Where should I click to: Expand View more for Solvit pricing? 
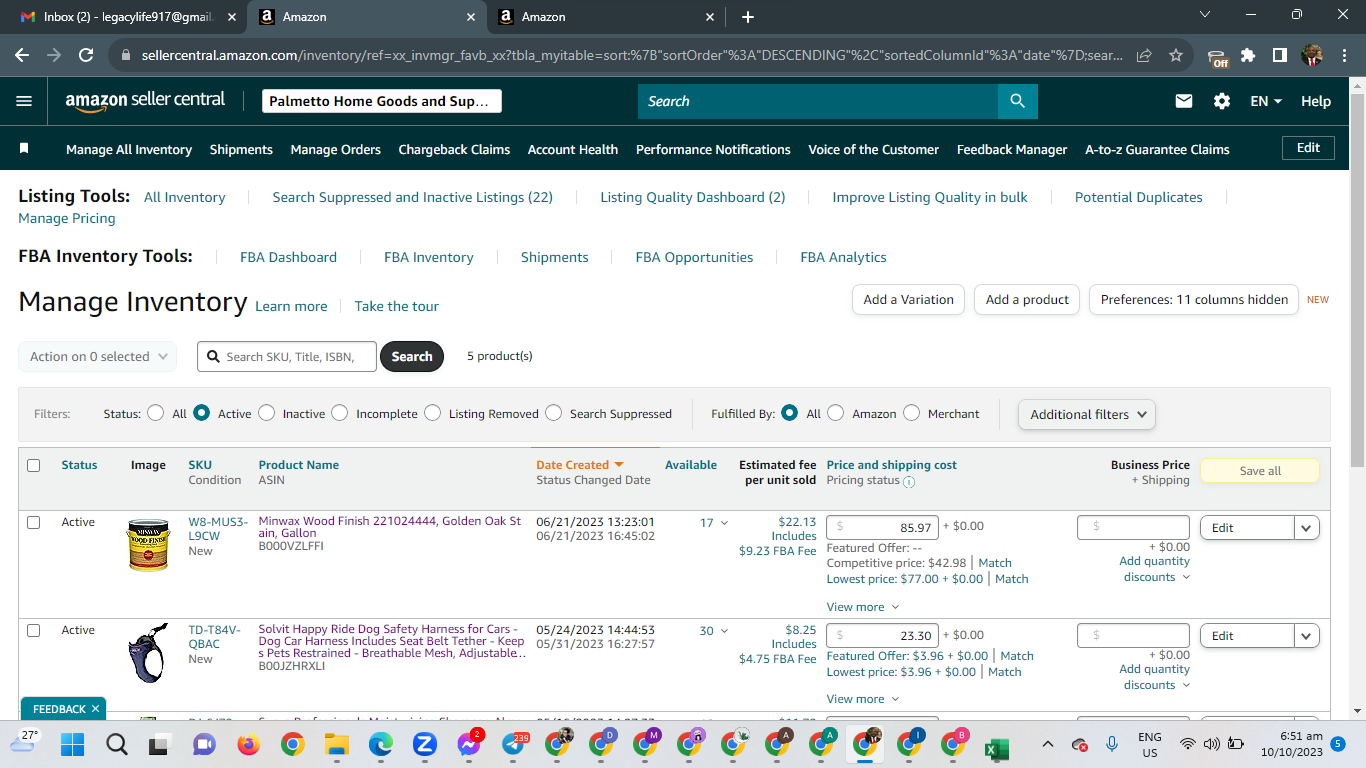pyautogui.click(x=863, y=699)
